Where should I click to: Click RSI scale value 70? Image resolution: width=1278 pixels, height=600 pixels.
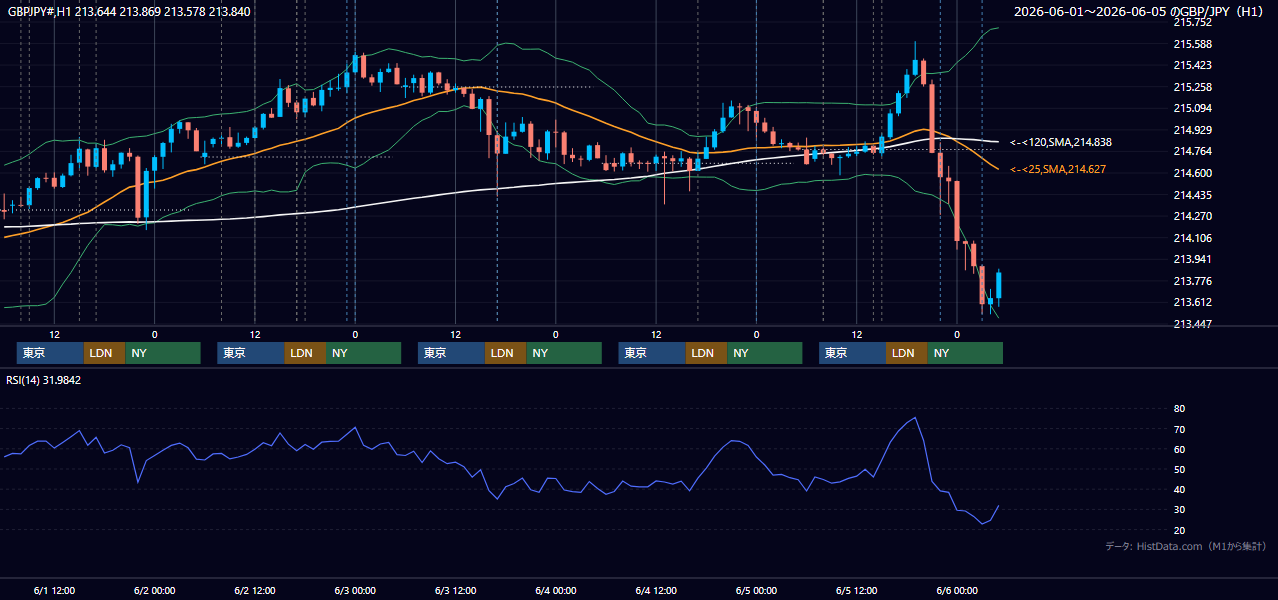1179,429
